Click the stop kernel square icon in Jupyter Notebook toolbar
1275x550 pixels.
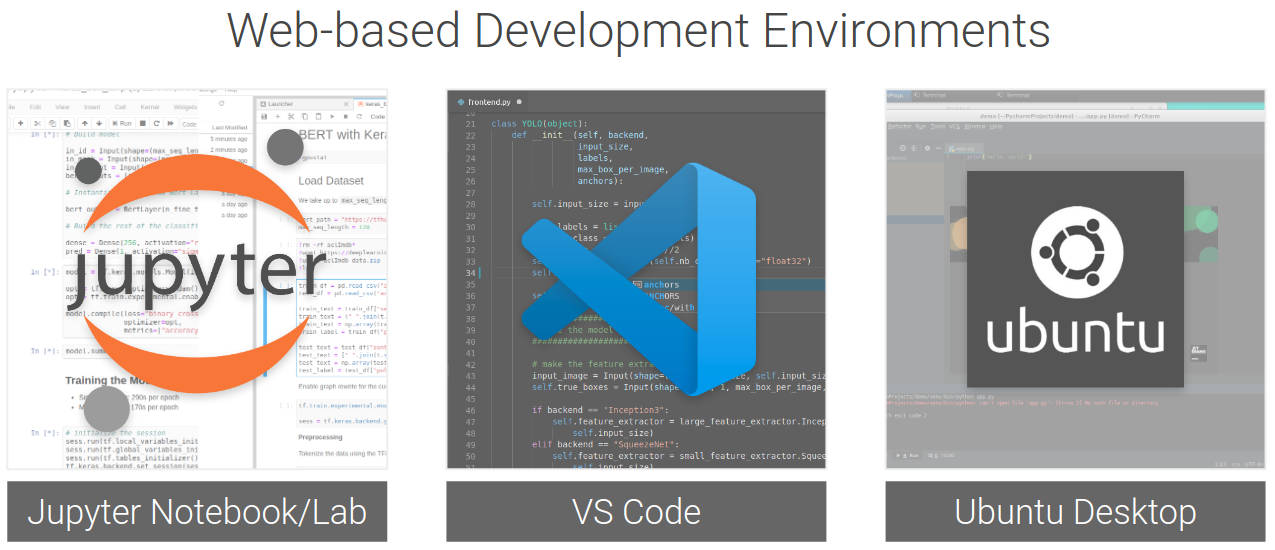(x=142, y=123)
